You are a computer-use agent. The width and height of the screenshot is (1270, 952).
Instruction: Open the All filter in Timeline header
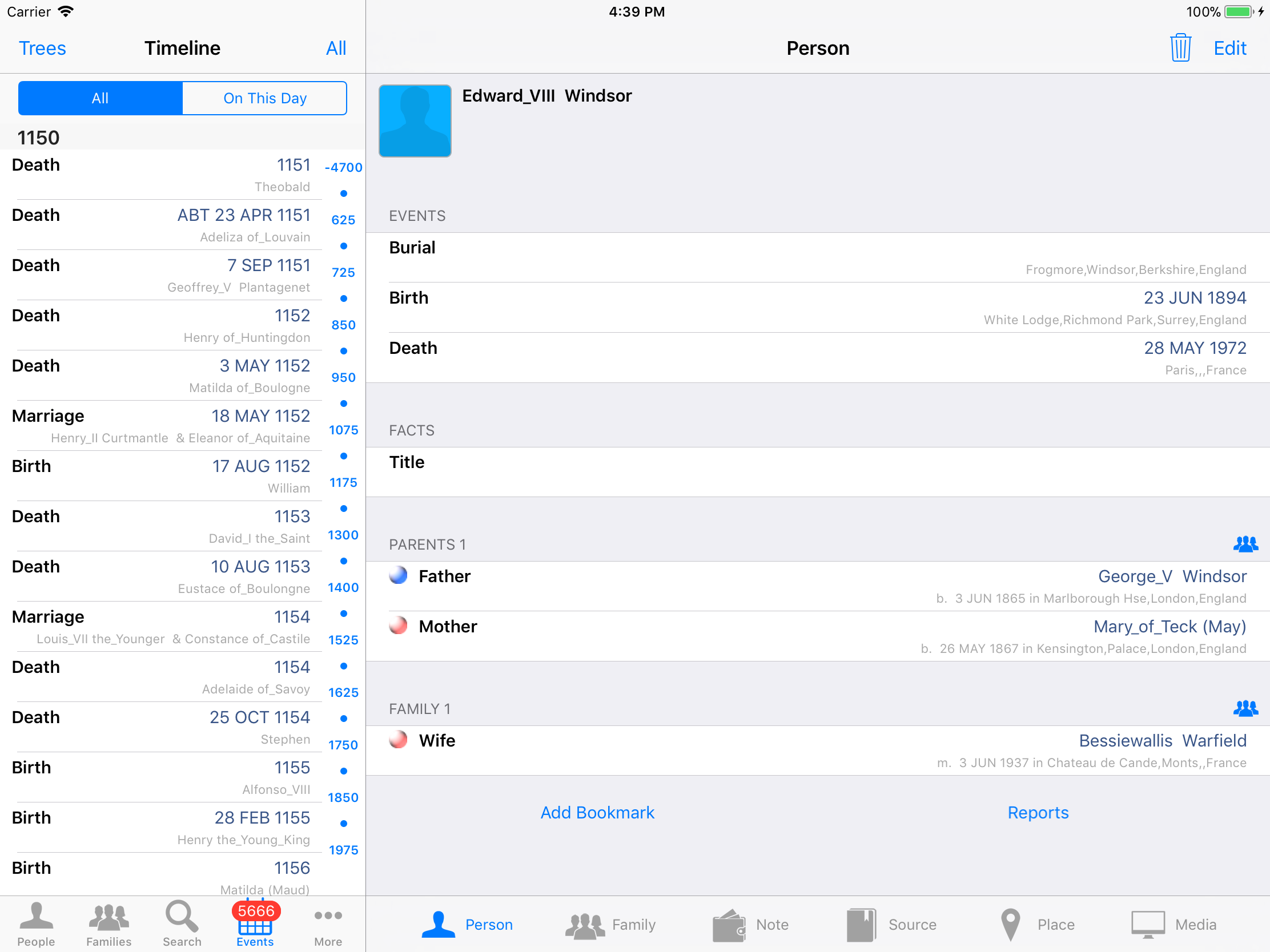pos(336,48)
